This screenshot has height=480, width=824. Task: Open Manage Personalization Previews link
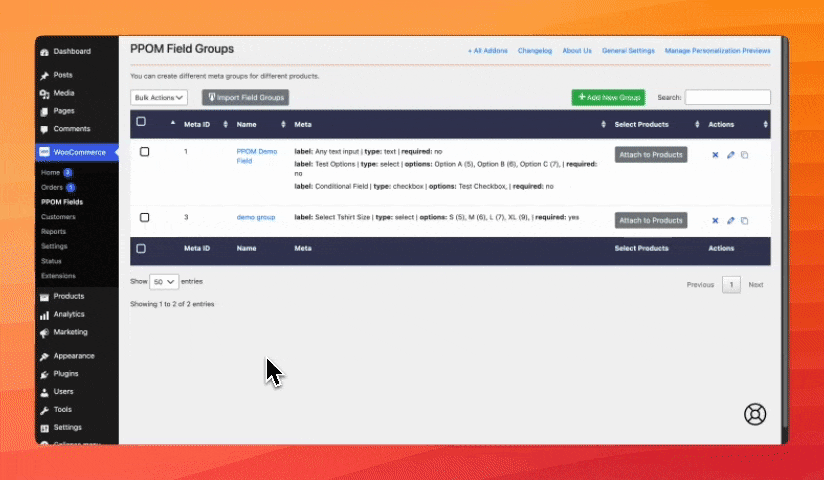click(717, 51)
